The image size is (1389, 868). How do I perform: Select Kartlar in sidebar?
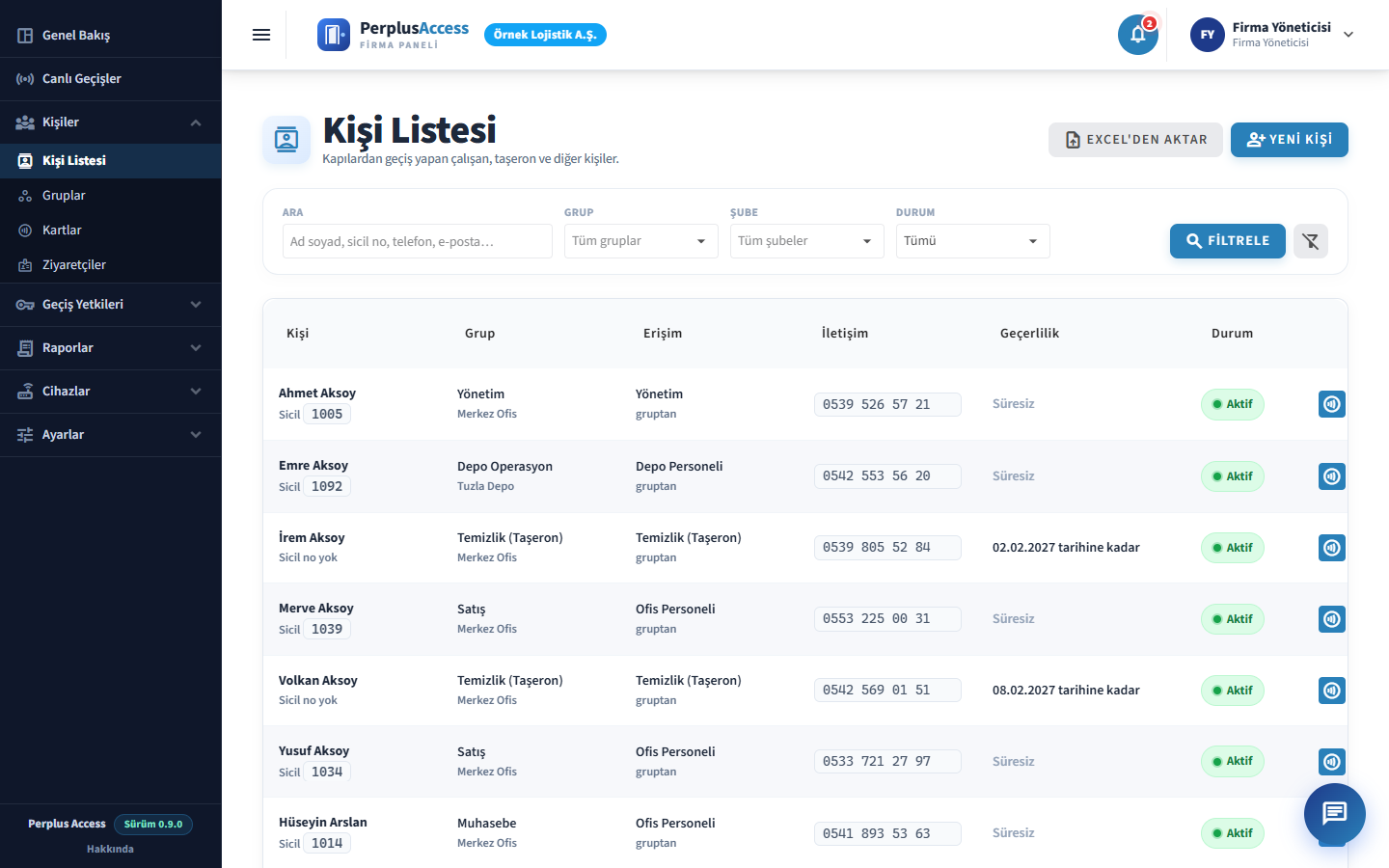tap(111, 231)
